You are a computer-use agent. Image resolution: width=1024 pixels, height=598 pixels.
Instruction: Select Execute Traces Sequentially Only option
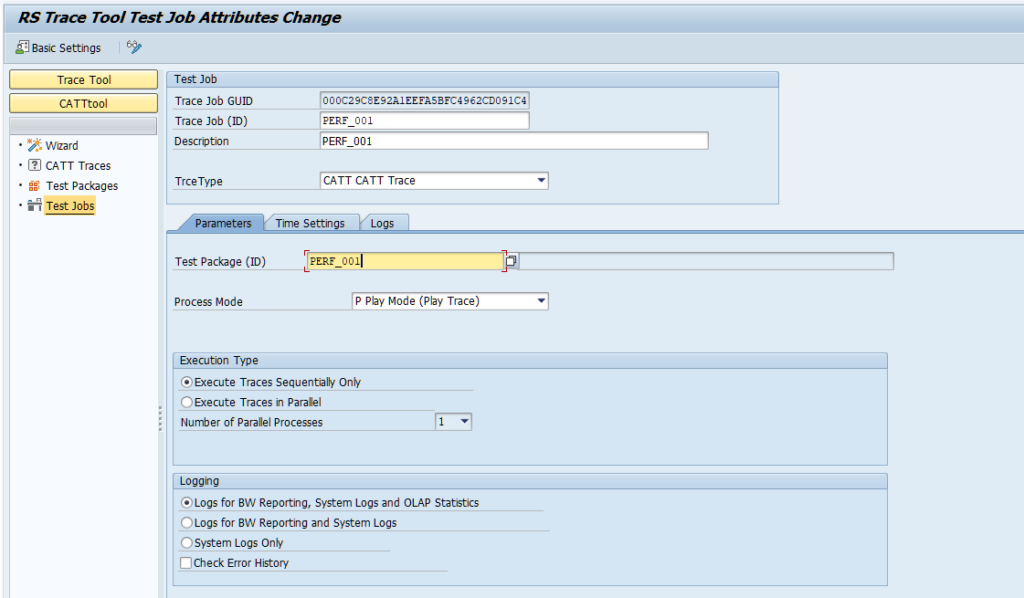coord(186,382)
